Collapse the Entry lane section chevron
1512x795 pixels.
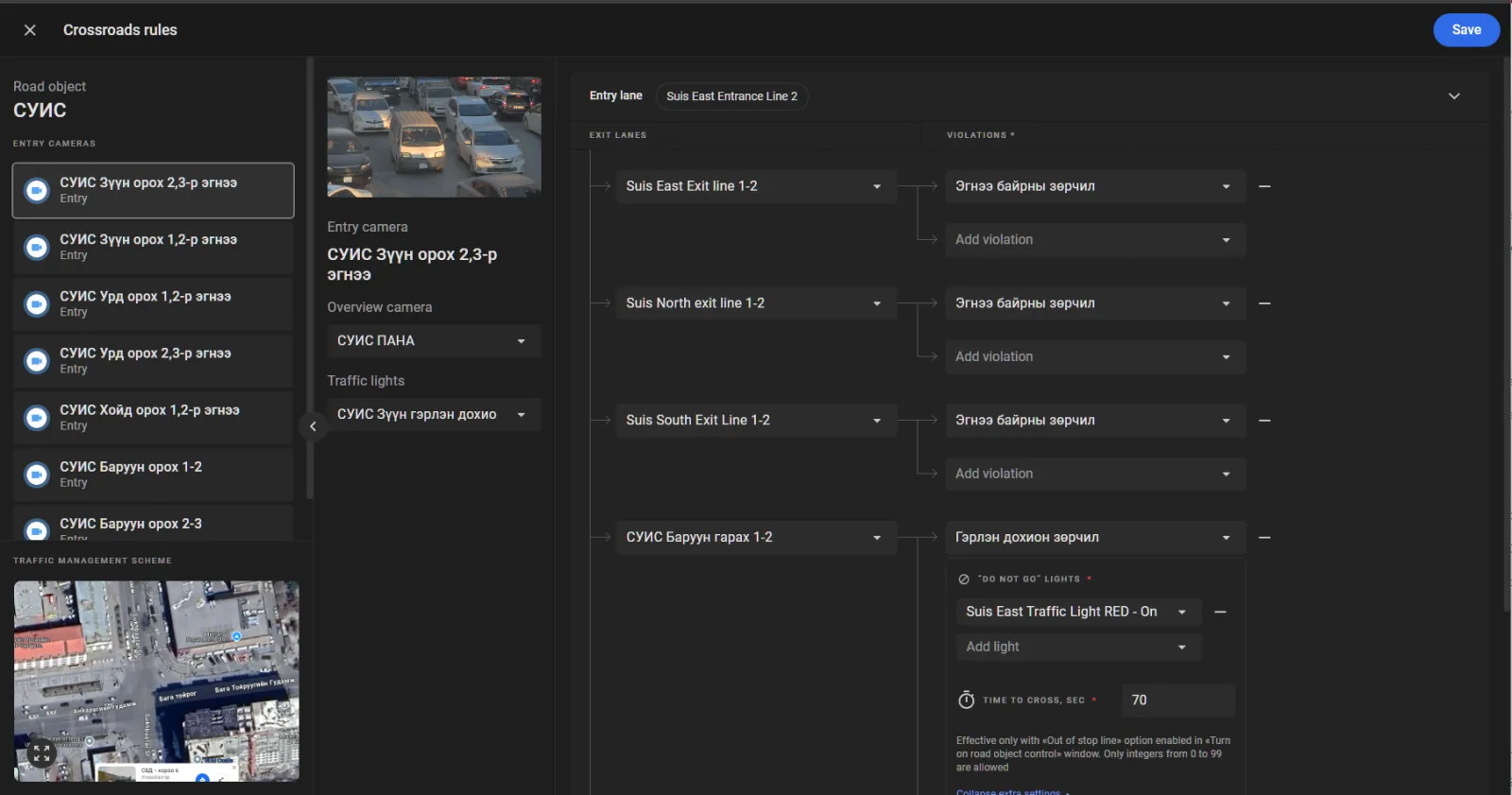tap(1454, 96)
